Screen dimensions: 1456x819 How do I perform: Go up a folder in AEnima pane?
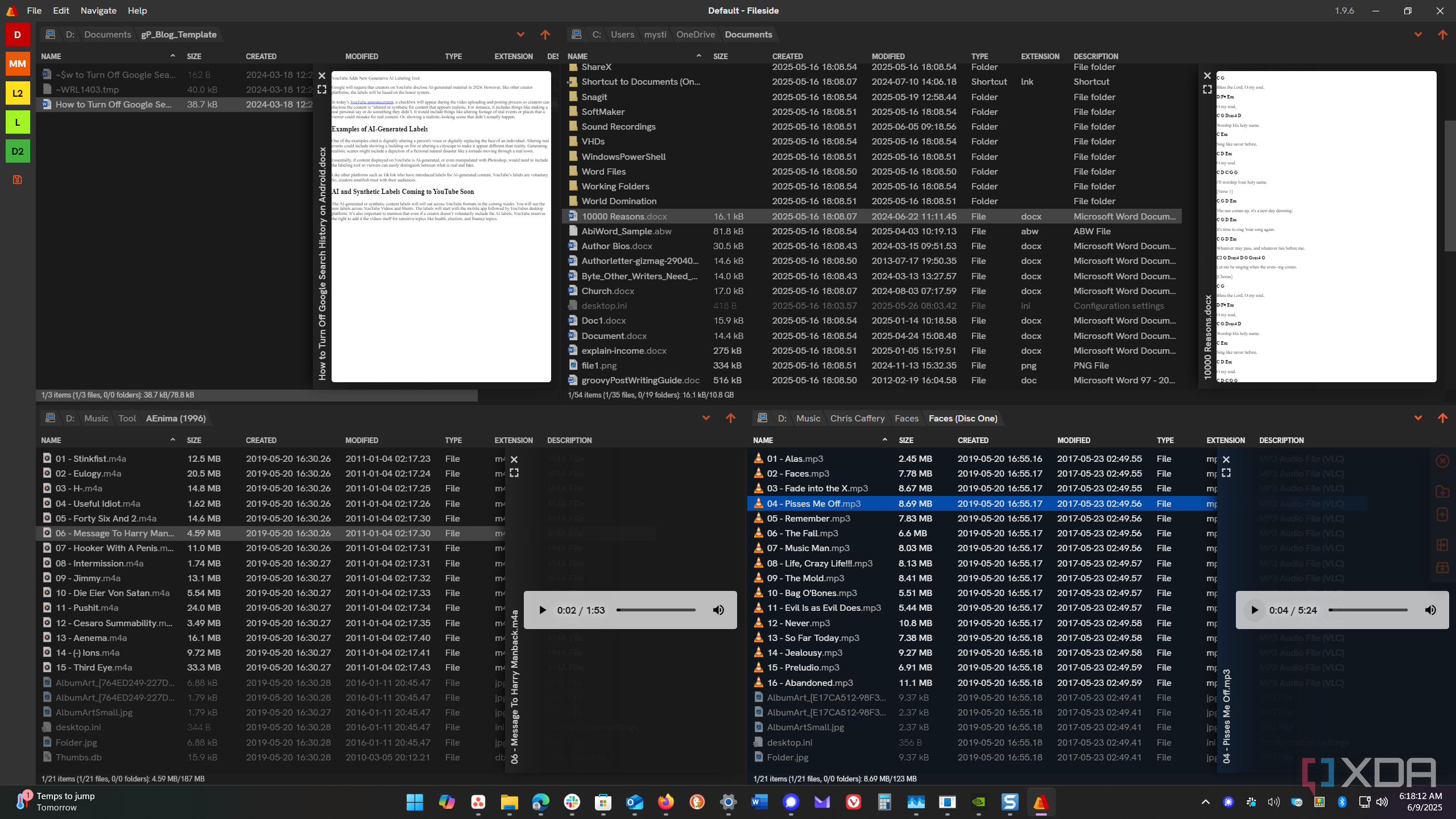click(731, 419)
